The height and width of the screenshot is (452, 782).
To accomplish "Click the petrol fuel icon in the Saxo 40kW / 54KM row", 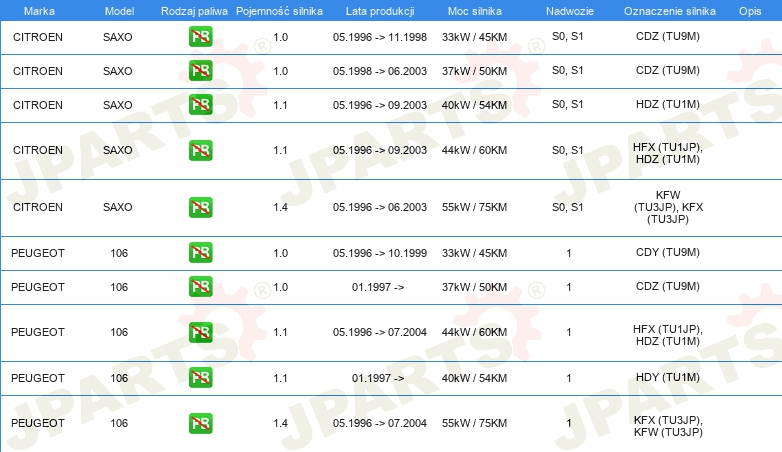I will click(x=200, y=104).
